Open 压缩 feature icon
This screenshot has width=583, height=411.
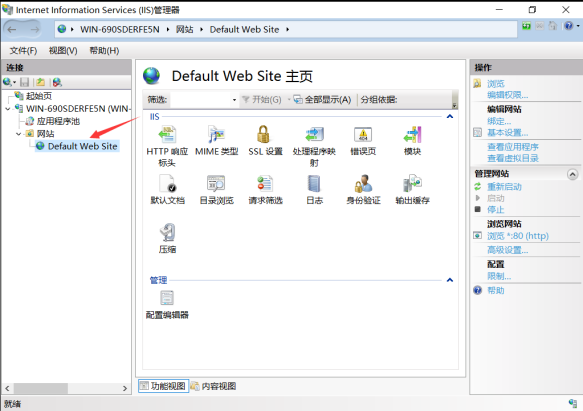click(167, 232)
